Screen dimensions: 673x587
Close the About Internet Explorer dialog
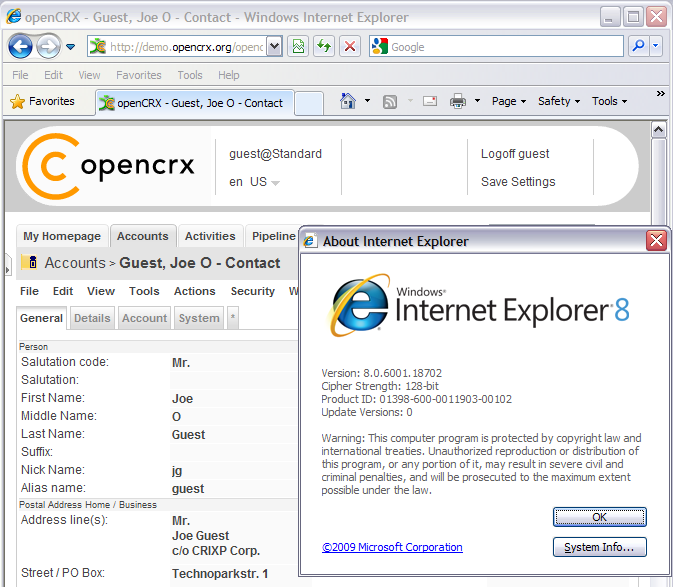656,241
